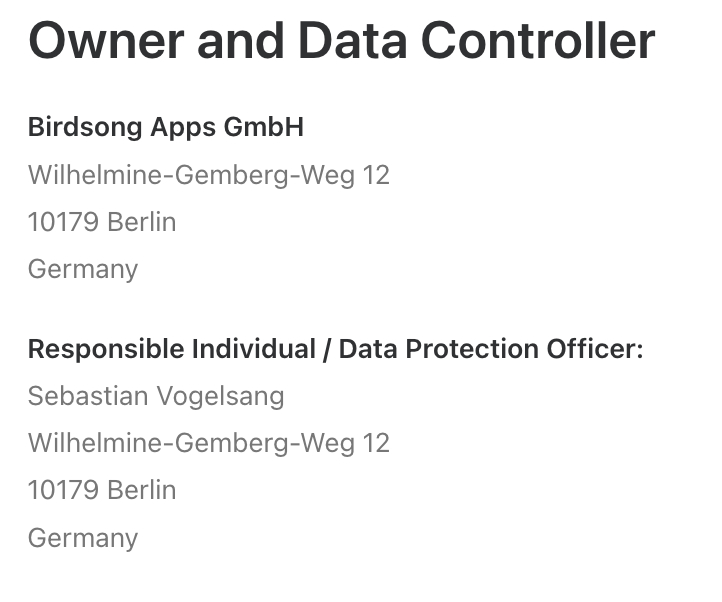The image size is (722, 602).
Task: Click the first name Sebastian
Action: 88,396
